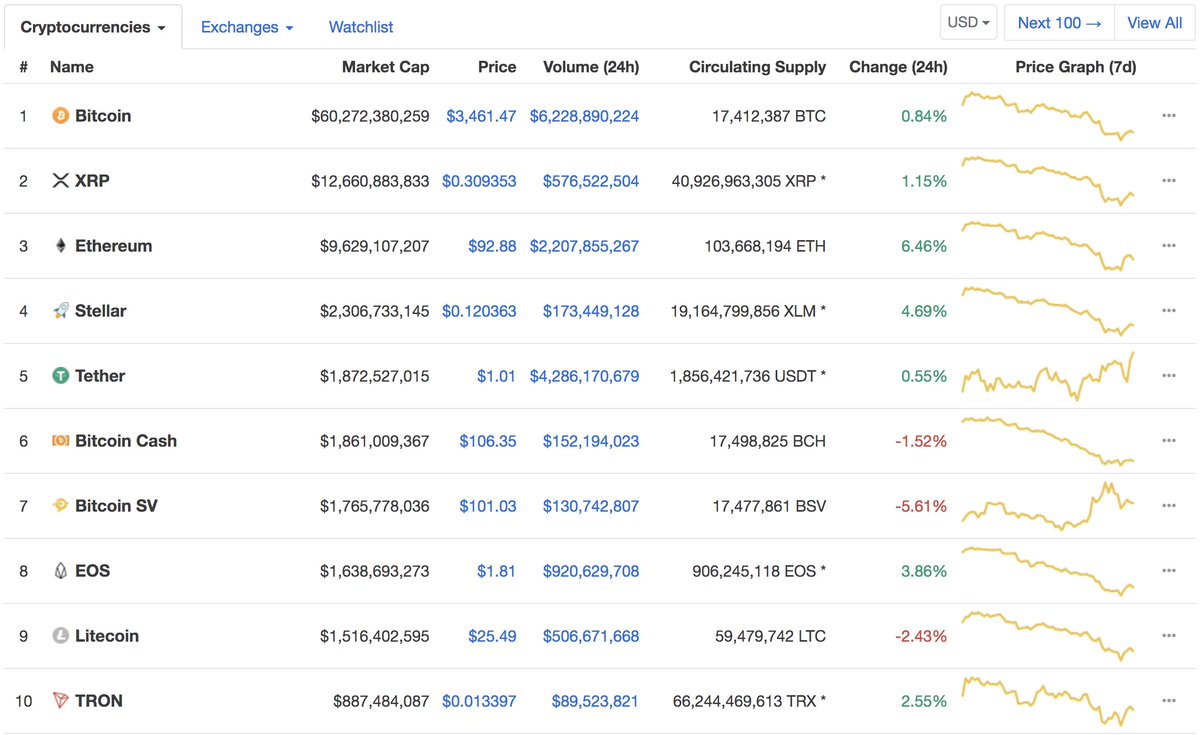Screen dimensions: 1200x735
Task: Open the more options menu for EOS
Action: tap(1168, 571)
